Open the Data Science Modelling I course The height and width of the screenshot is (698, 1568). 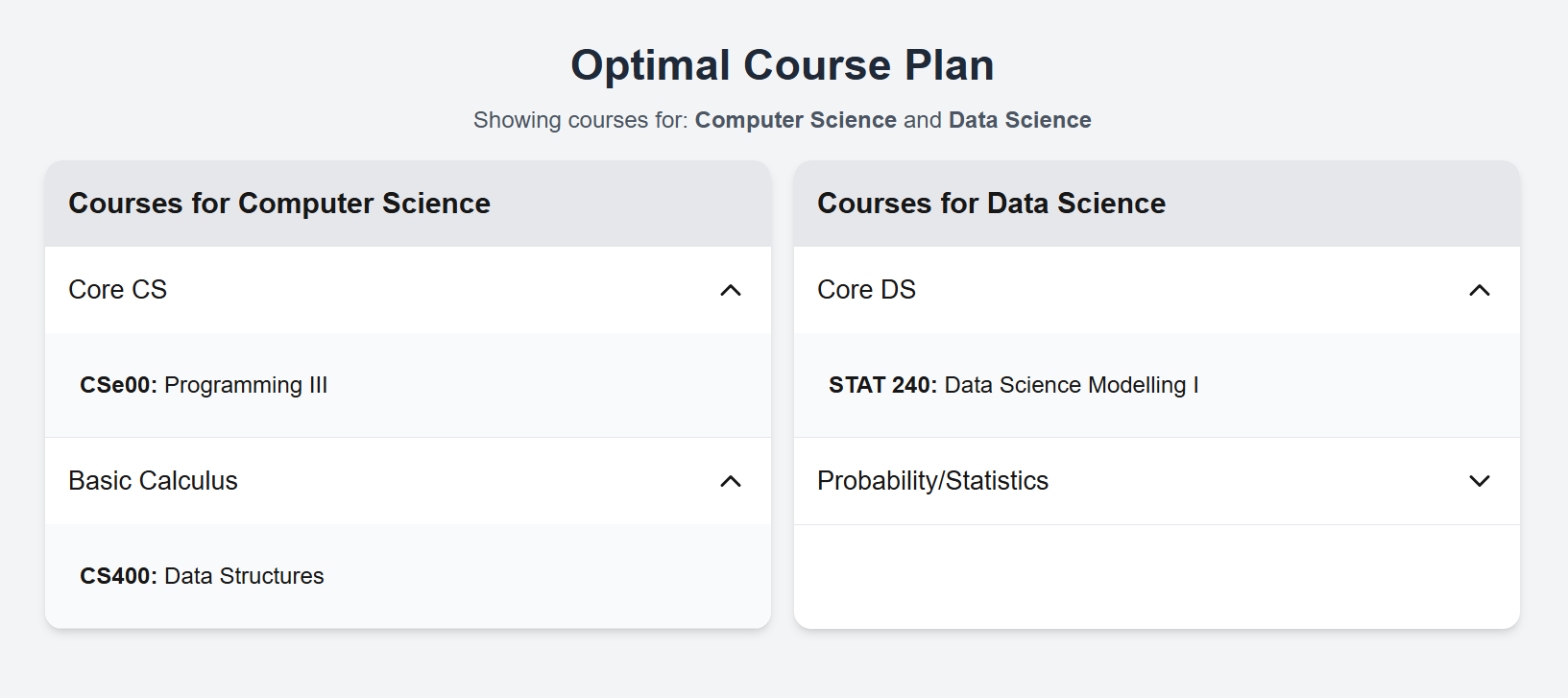pos(1072,385)
